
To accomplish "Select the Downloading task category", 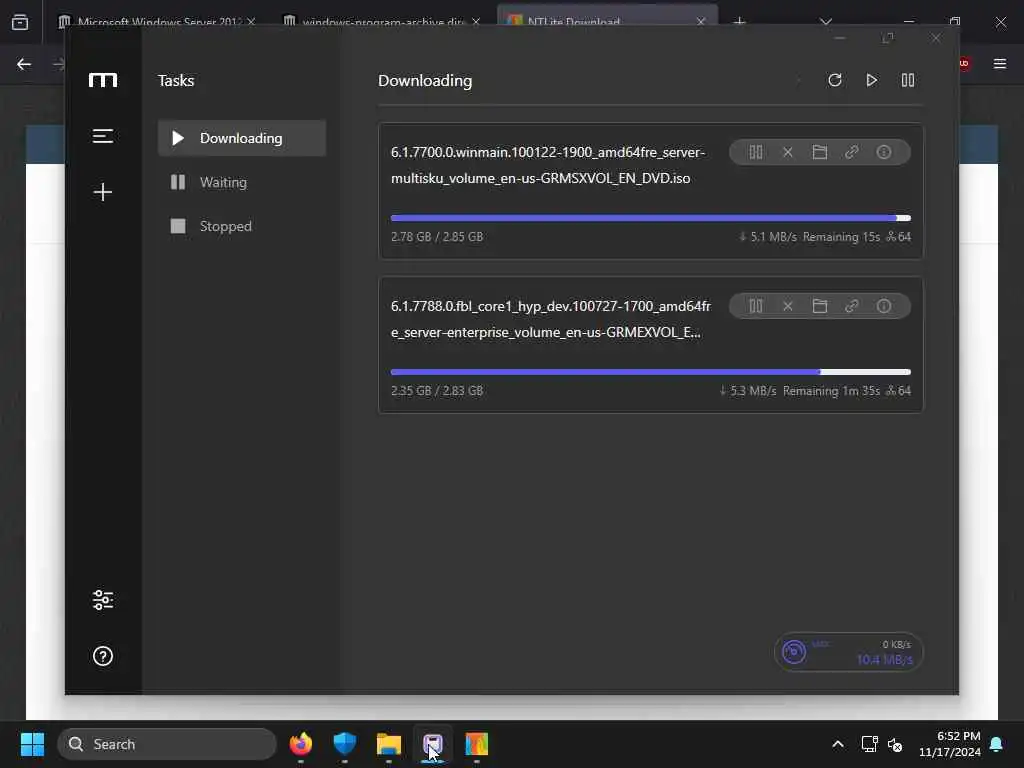I will tap(242, 138).
